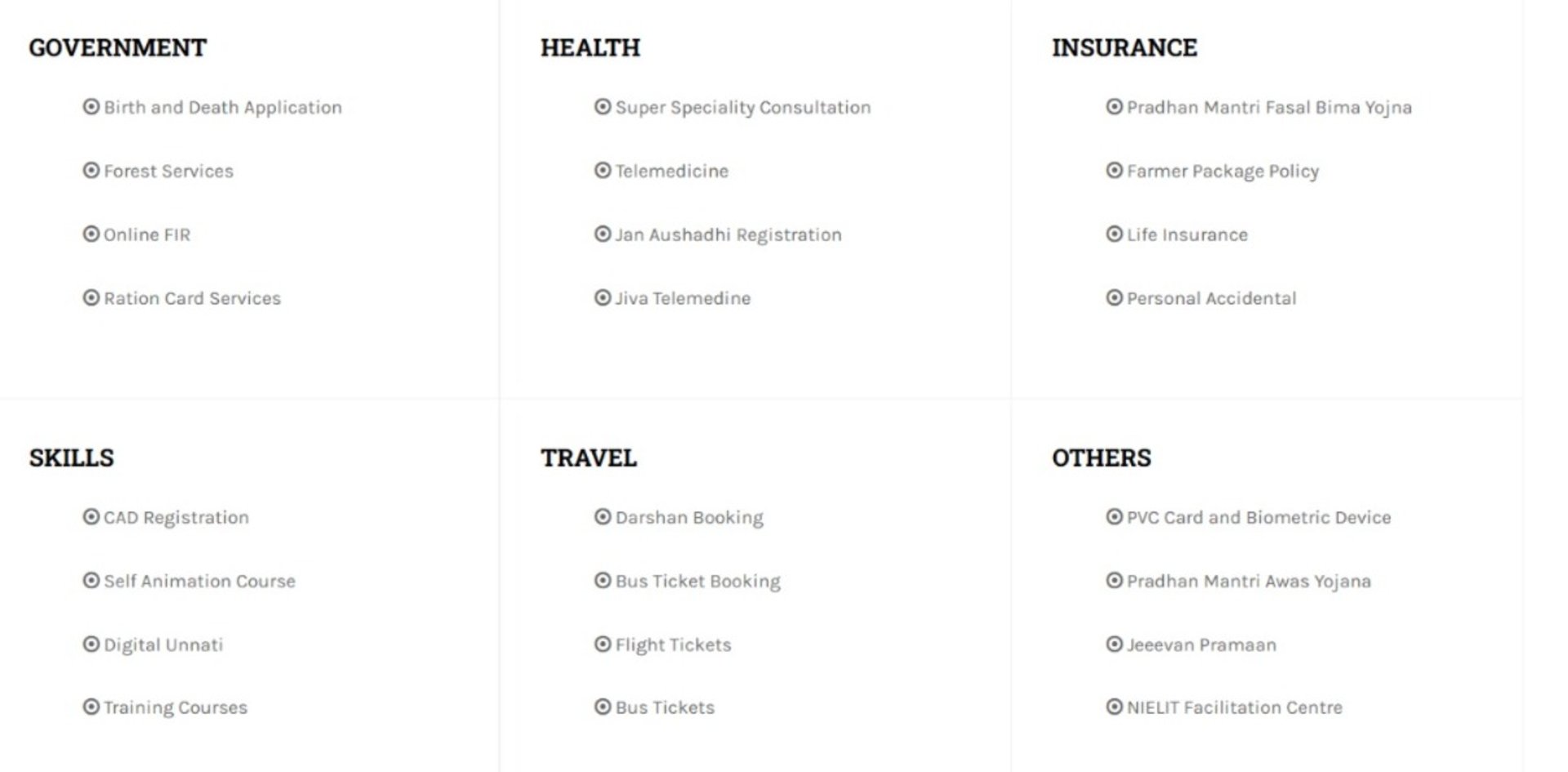Open Forest Services link
This screenshot has width=1568, height=772.
168,172
